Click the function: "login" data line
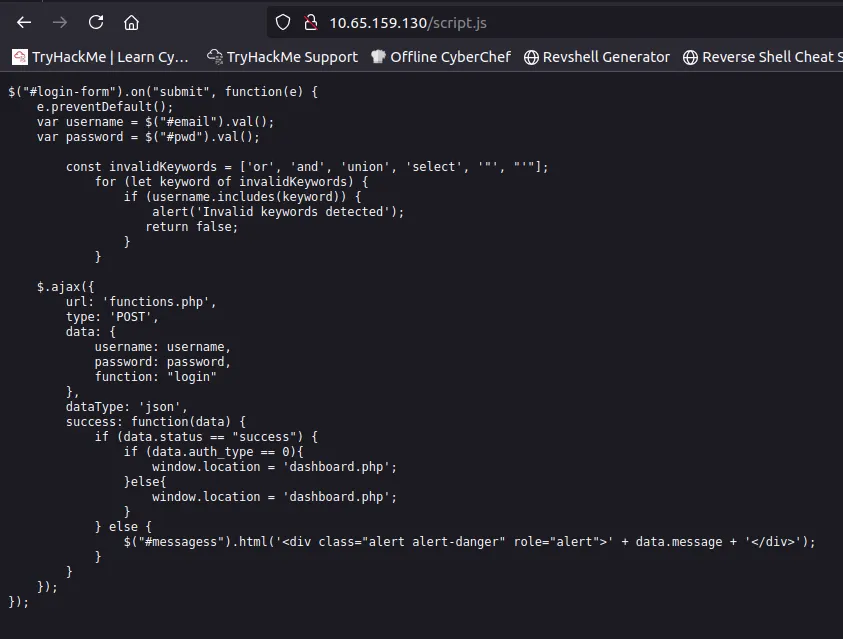 point(155,377)
